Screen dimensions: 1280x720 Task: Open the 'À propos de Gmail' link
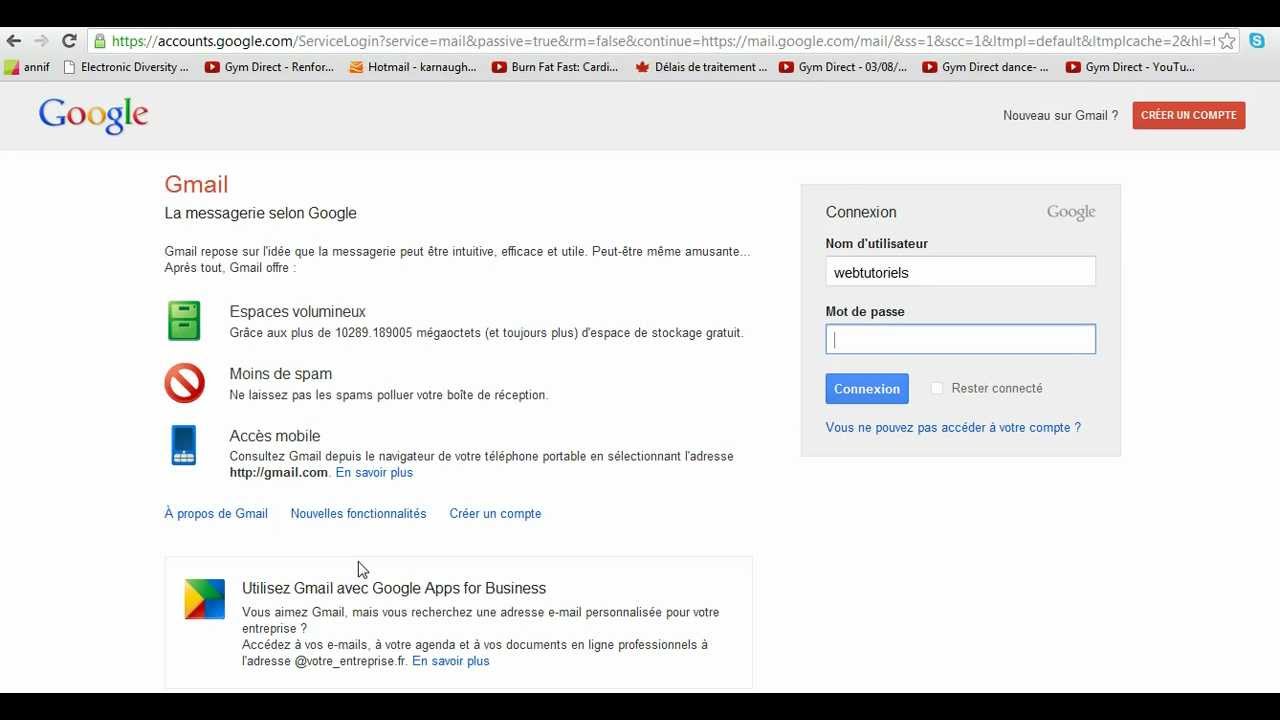pos(216,513)
